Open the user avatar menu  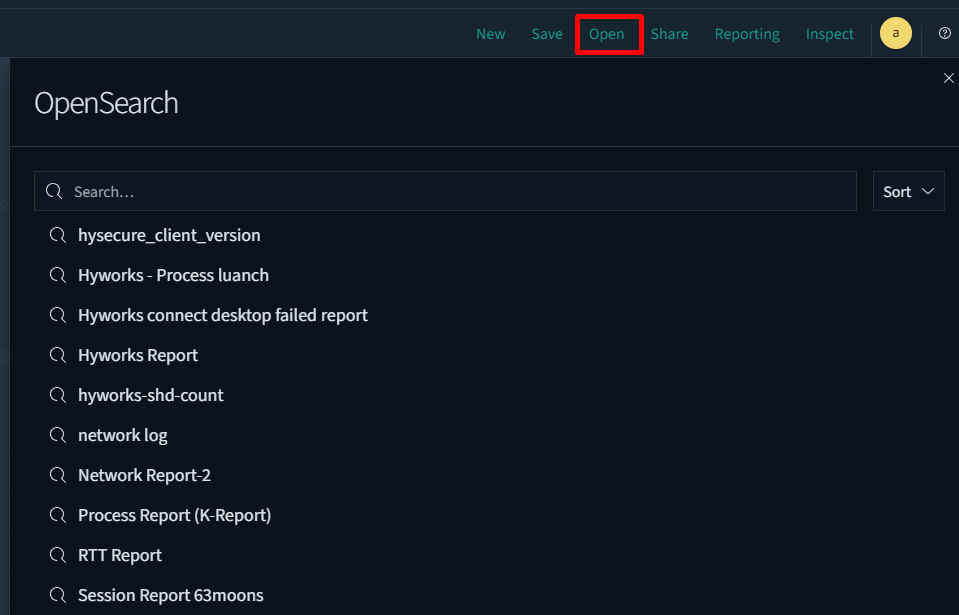[895, 33]
